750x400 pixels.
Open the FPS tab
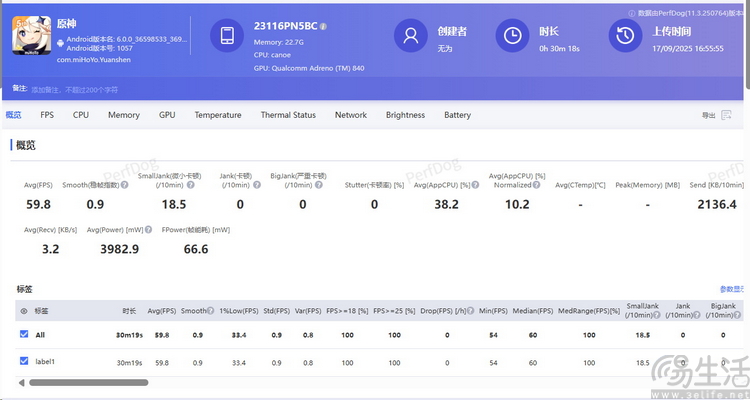47,115
